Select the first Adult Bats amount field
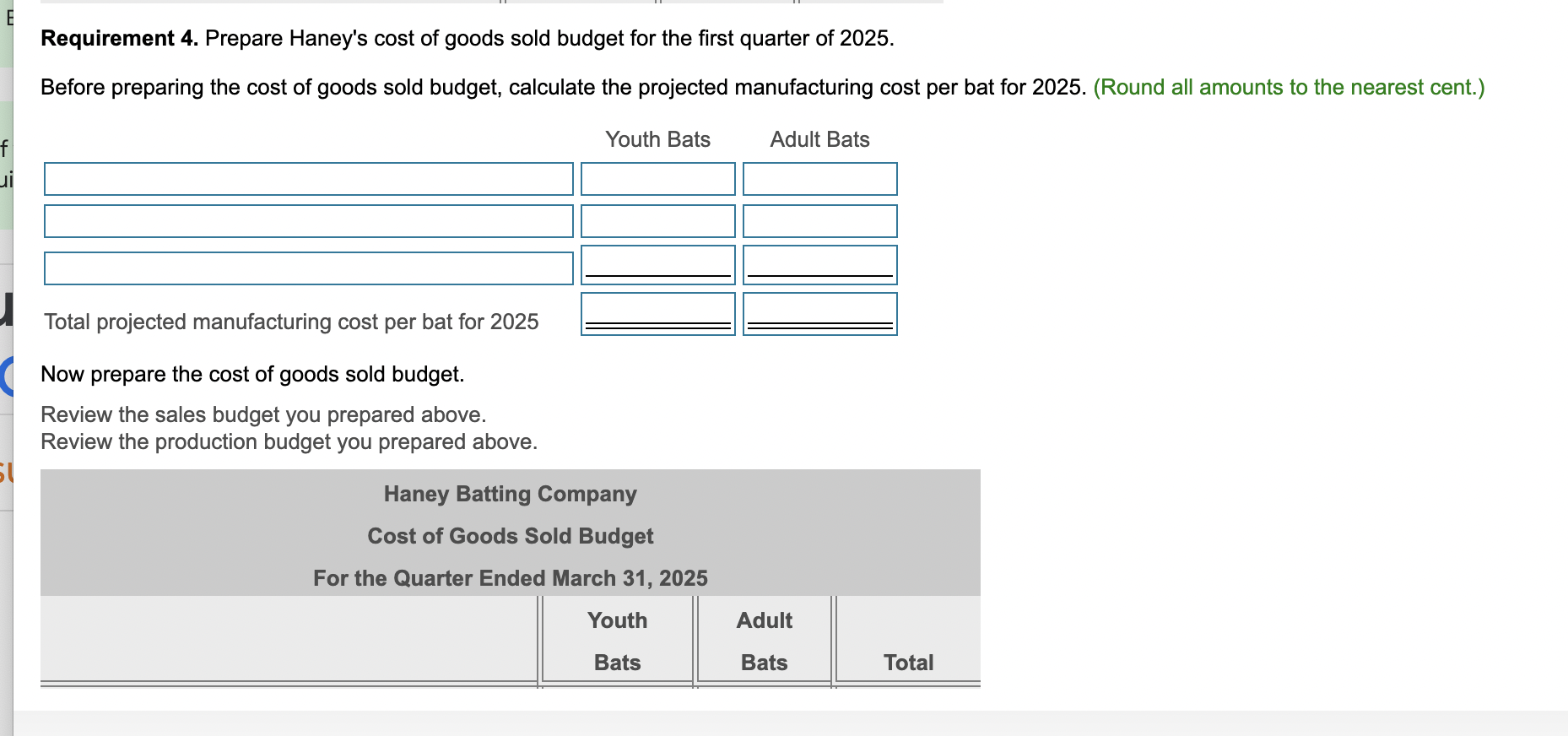The height and width of the screenshot is (736, 1568). click(x=819, y=179)
